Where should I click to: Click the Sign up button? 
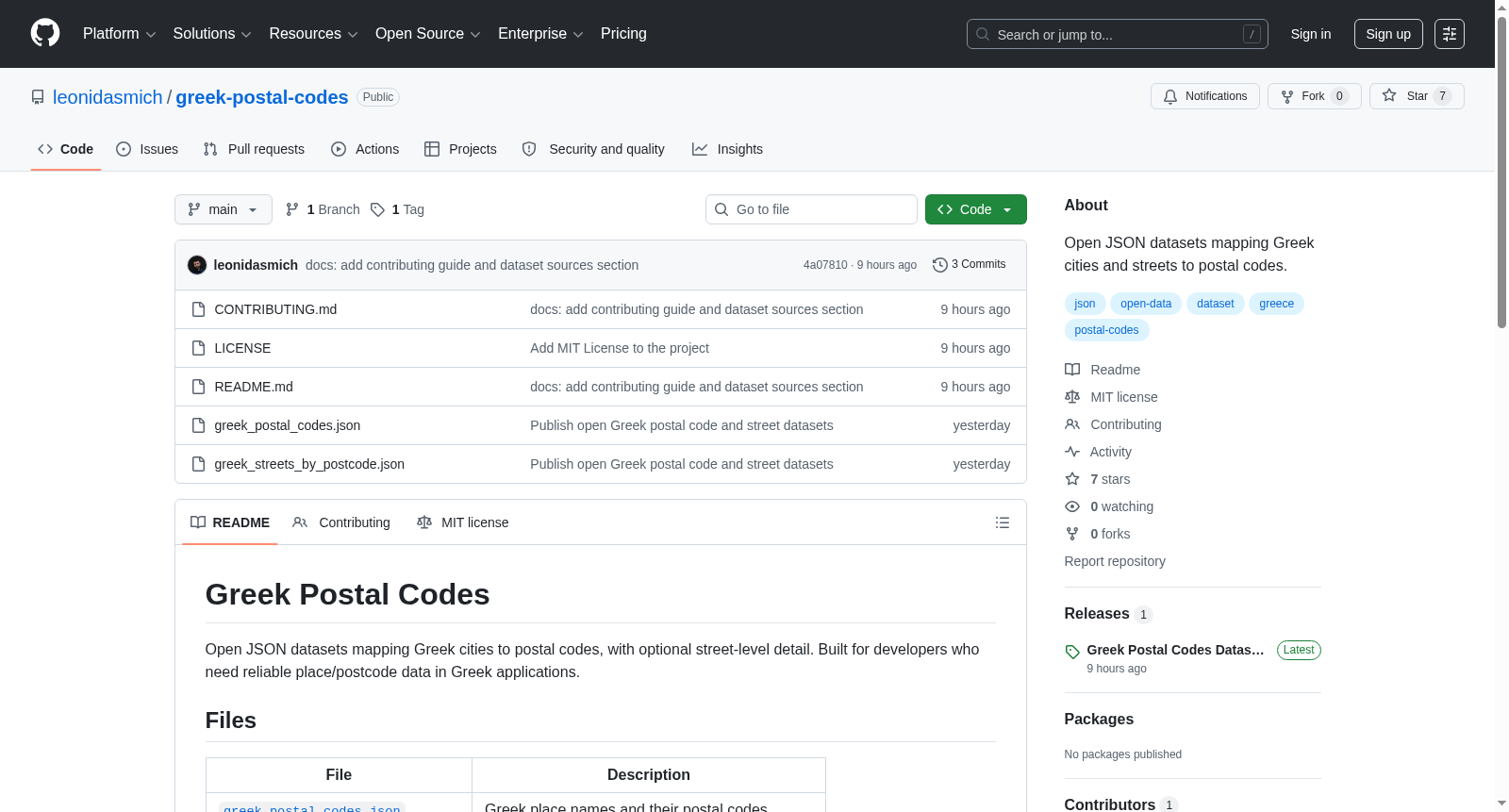pos(1388,34)
